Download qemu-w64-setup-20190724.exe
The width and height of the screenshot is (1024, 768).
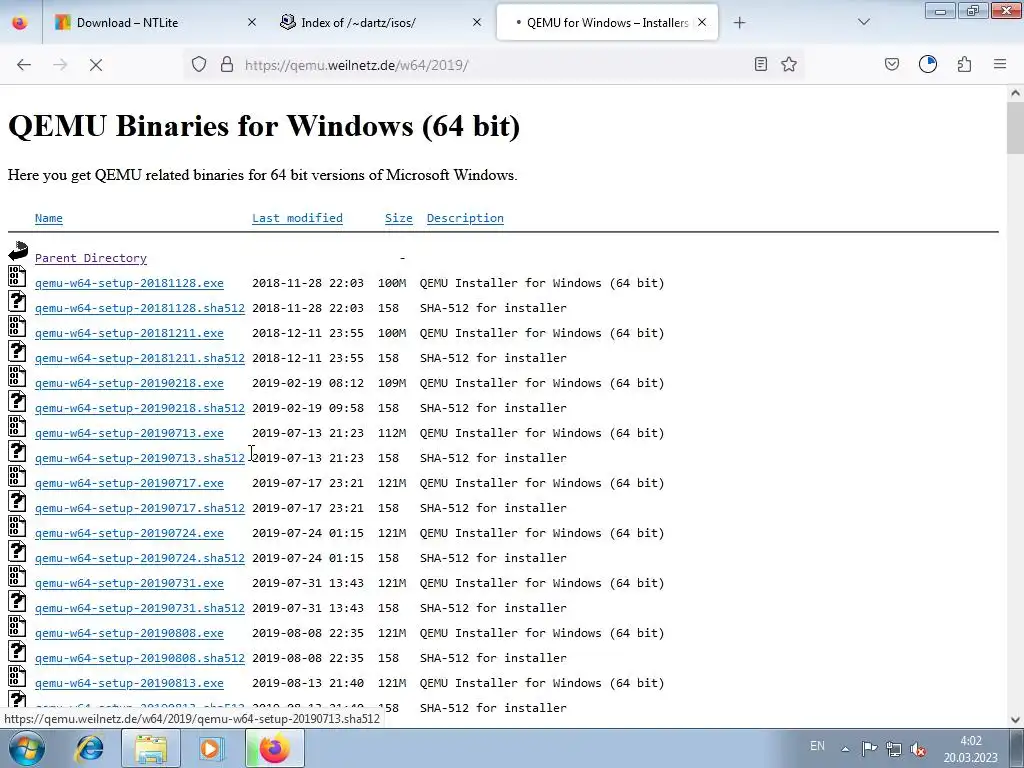point(129,533)
